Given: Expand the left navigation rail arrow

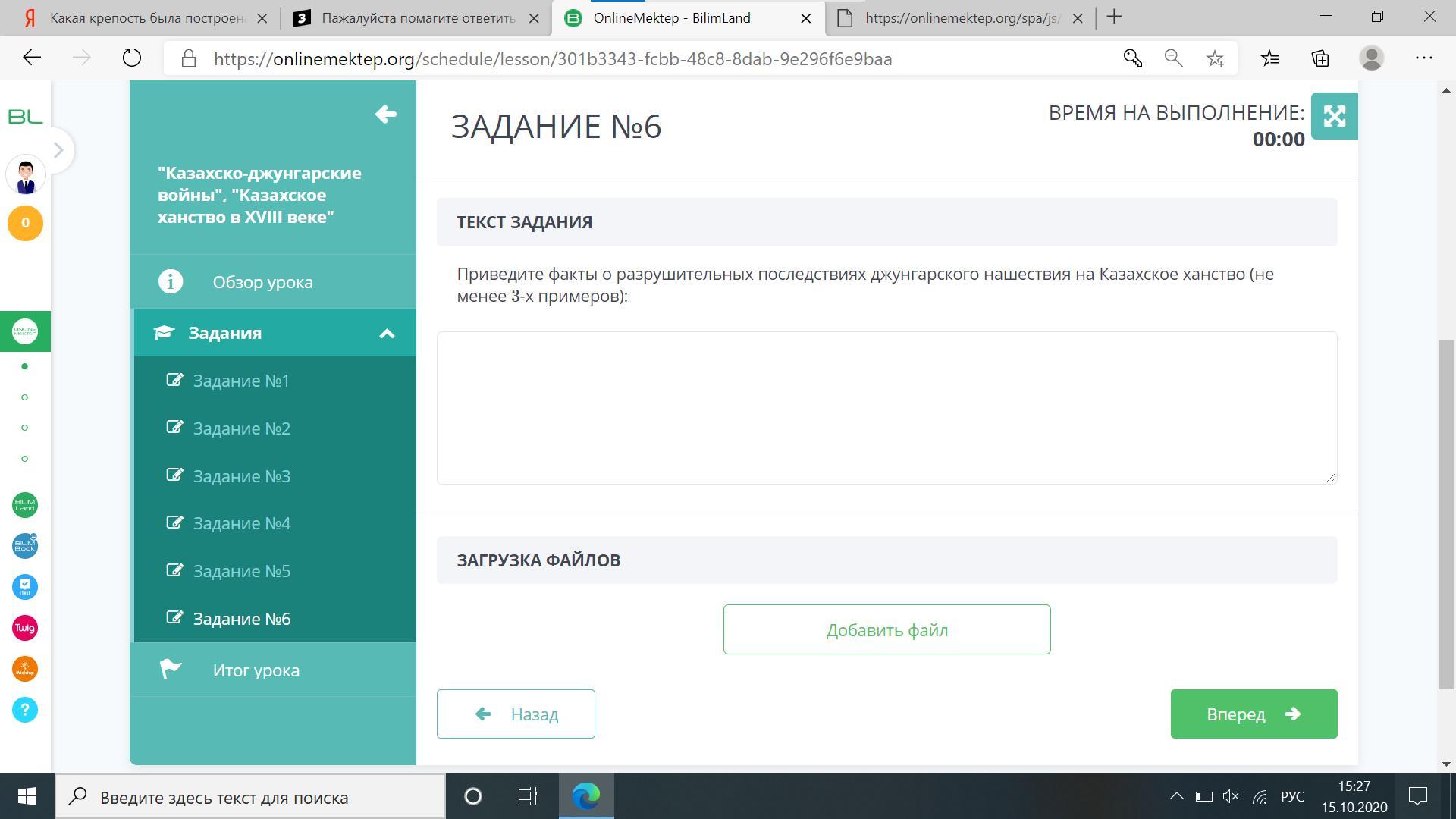Looking at the screenshot, I should [x=58, y=150].
